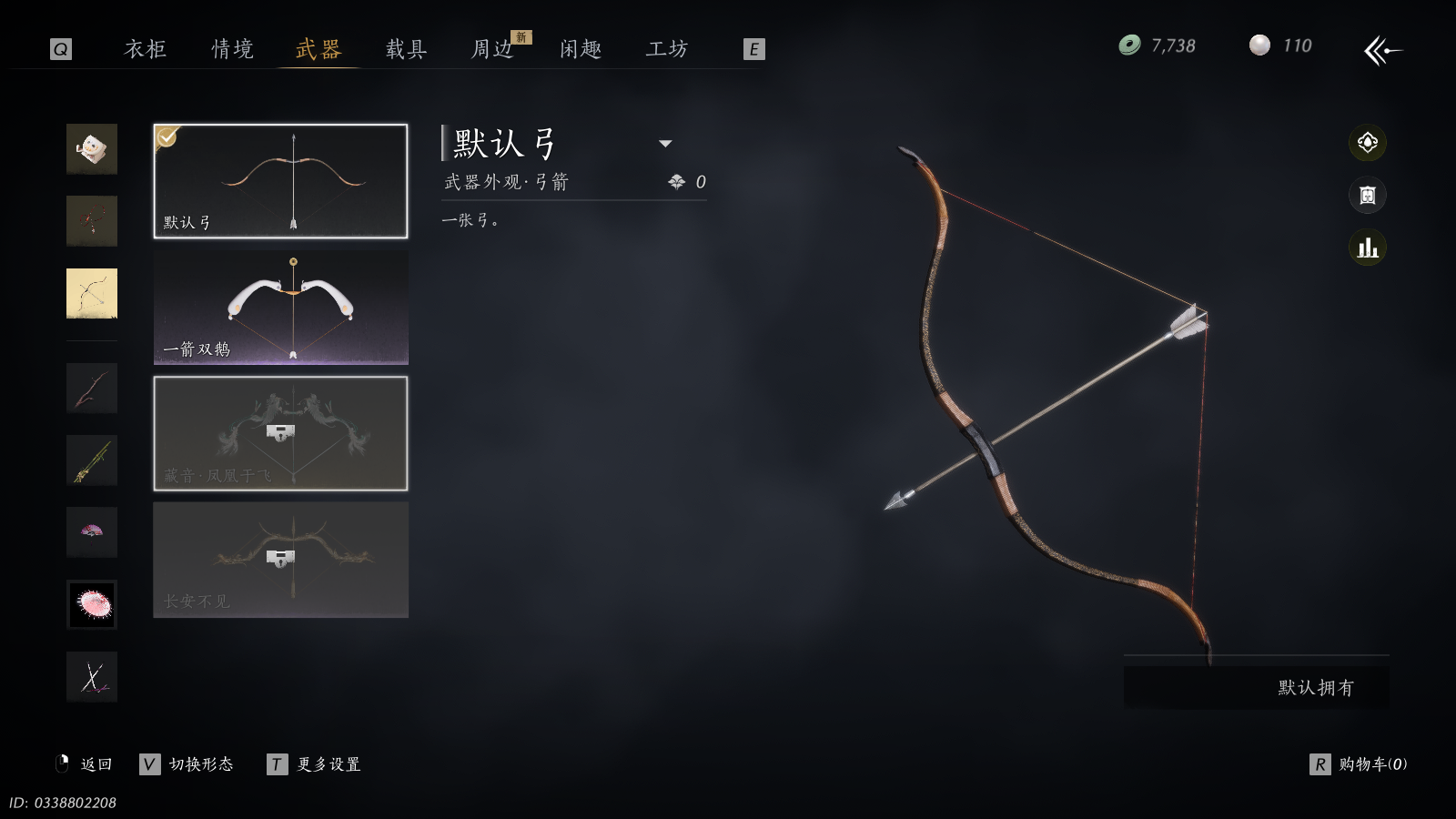Expand the 默认弓 title dropdown arrow
Viewport: 1456px width, 819px height.
click(665, 144)
